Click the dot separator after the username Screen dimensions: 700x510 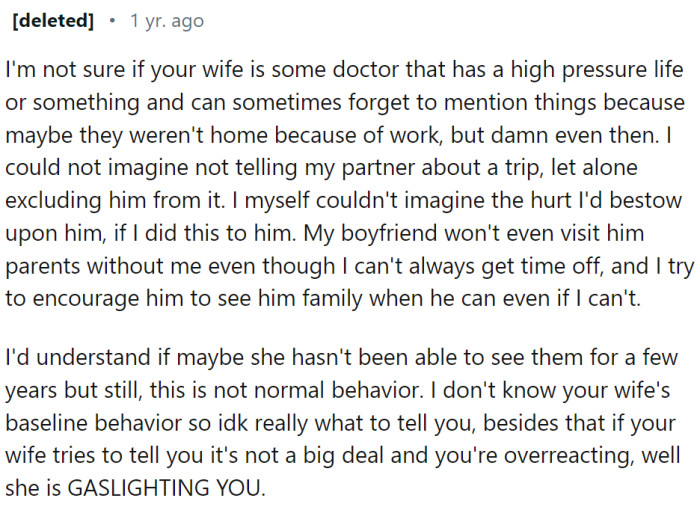(111, 21)
